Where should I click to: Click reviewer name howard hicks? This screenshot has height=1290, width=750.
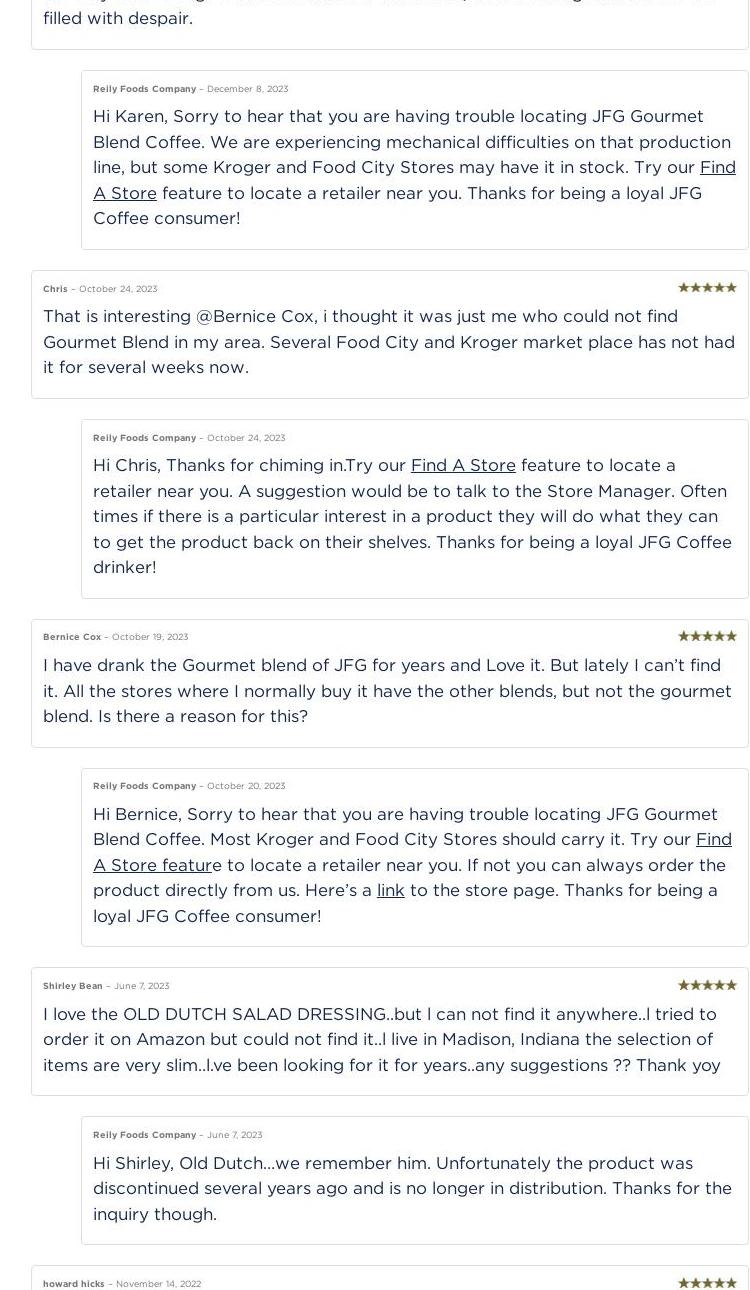pos(74,1284)
